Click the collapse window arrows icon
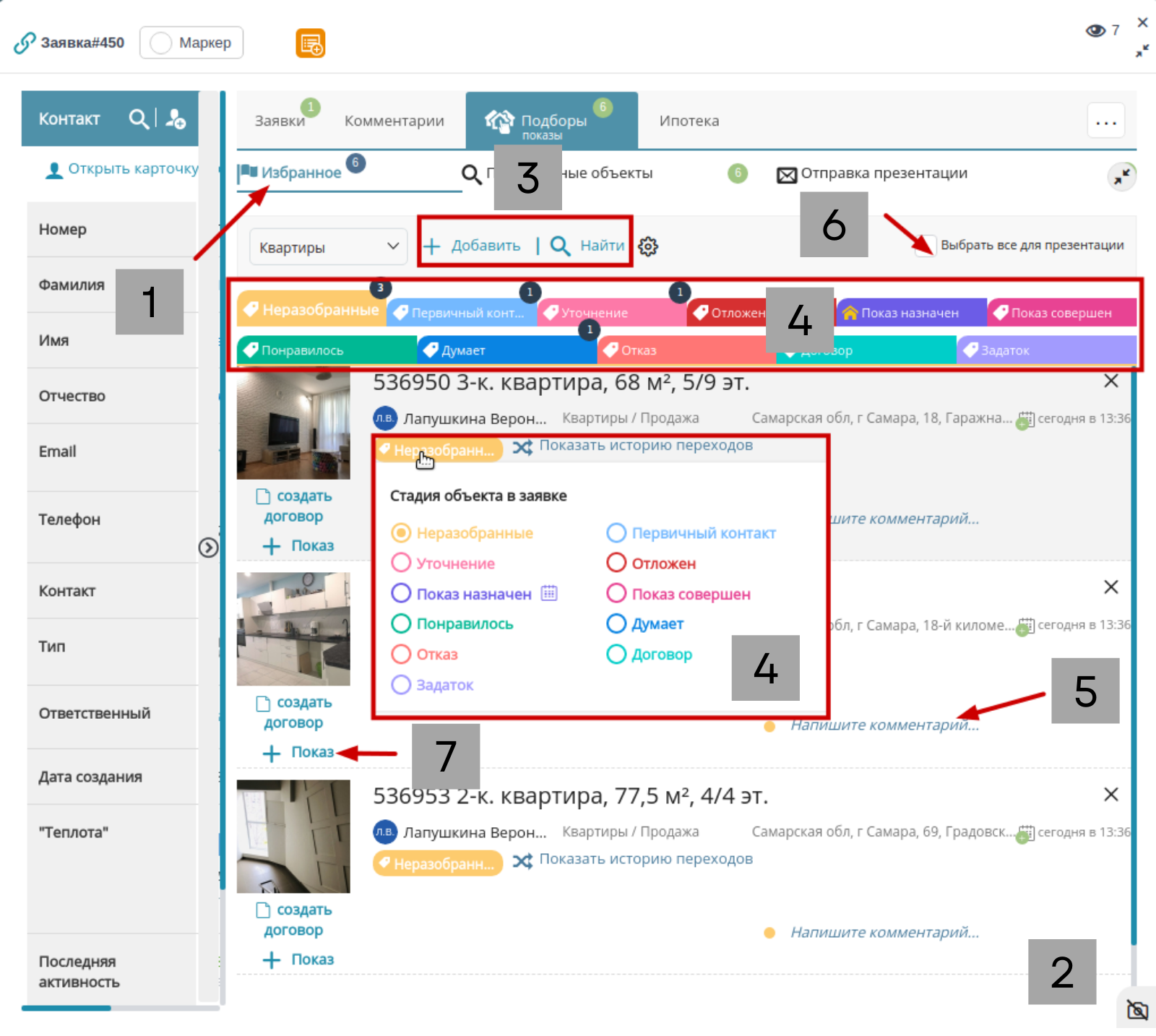This screenshot has width=1156, height=1036. [x=1142, y=51]
